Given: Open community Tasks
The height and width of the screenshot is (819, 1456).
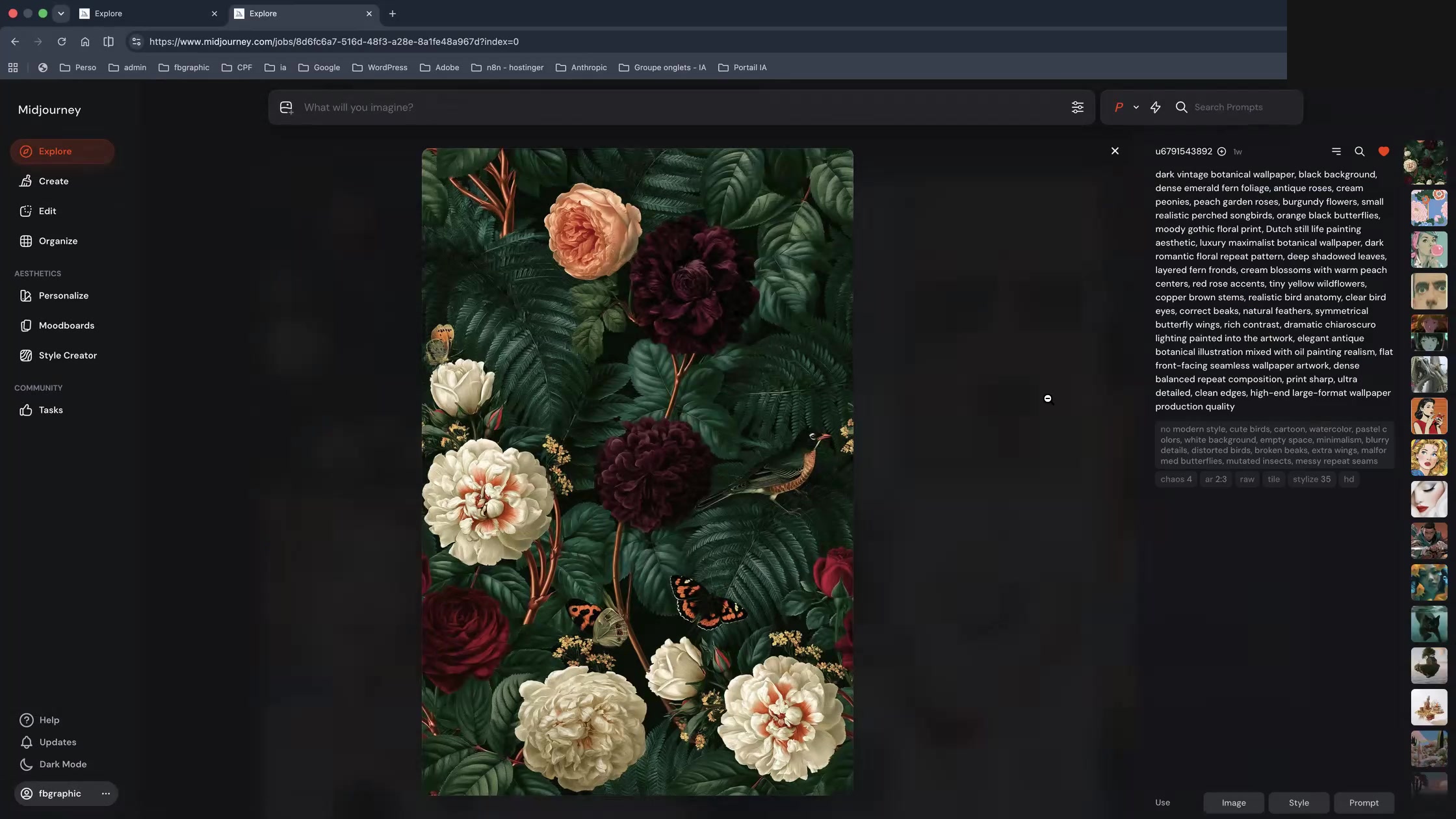Looking at the screenshot, I should pos(50,410).
